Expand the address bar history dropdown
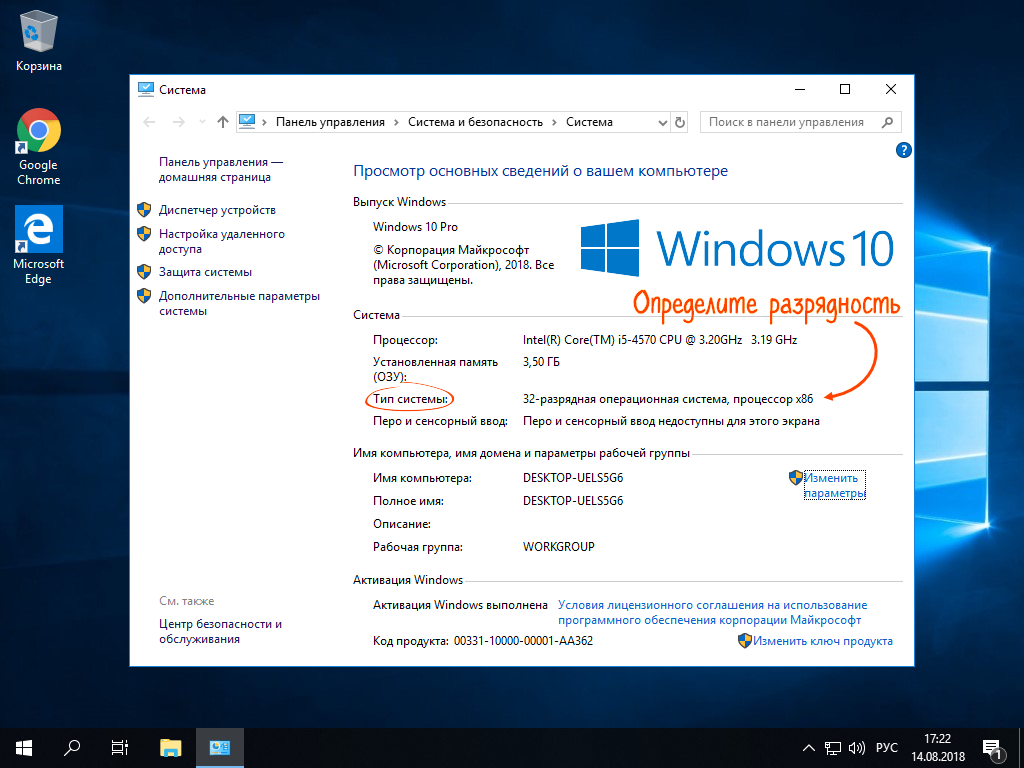This screenshot has width=1024, height=768. click(x=662, y=122)
